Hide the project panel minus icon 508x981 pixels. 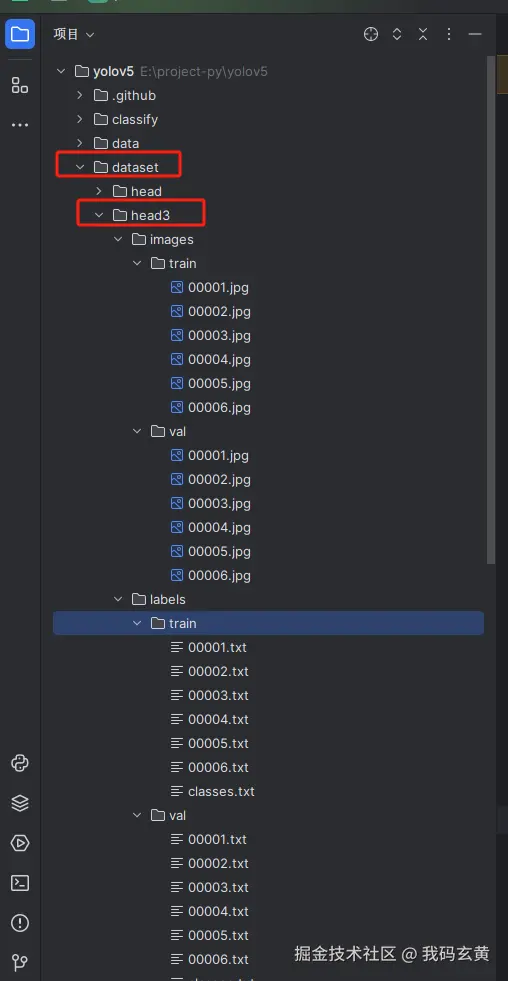[475, 34]
